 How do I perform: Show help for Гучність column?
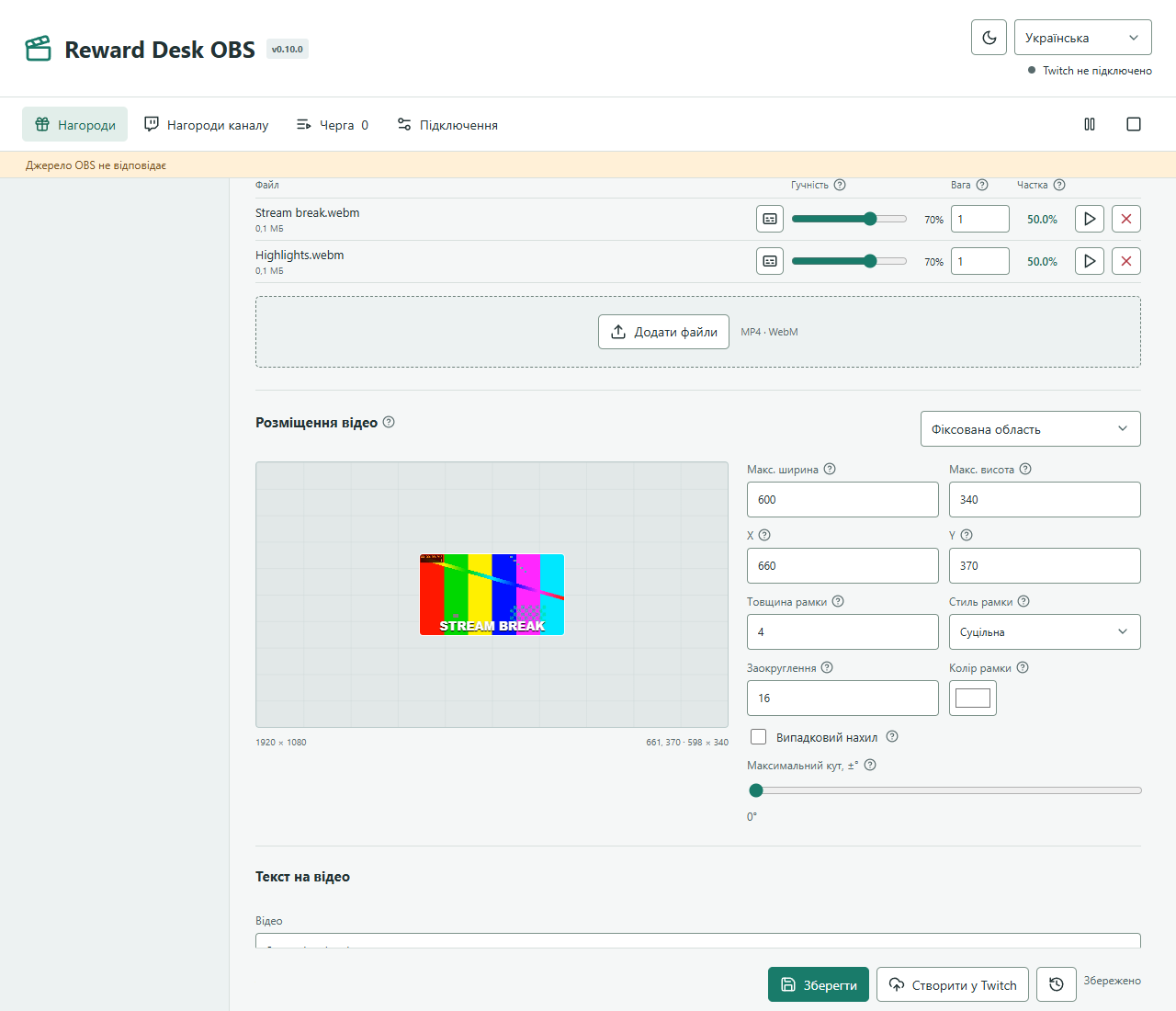pos(840,185)
